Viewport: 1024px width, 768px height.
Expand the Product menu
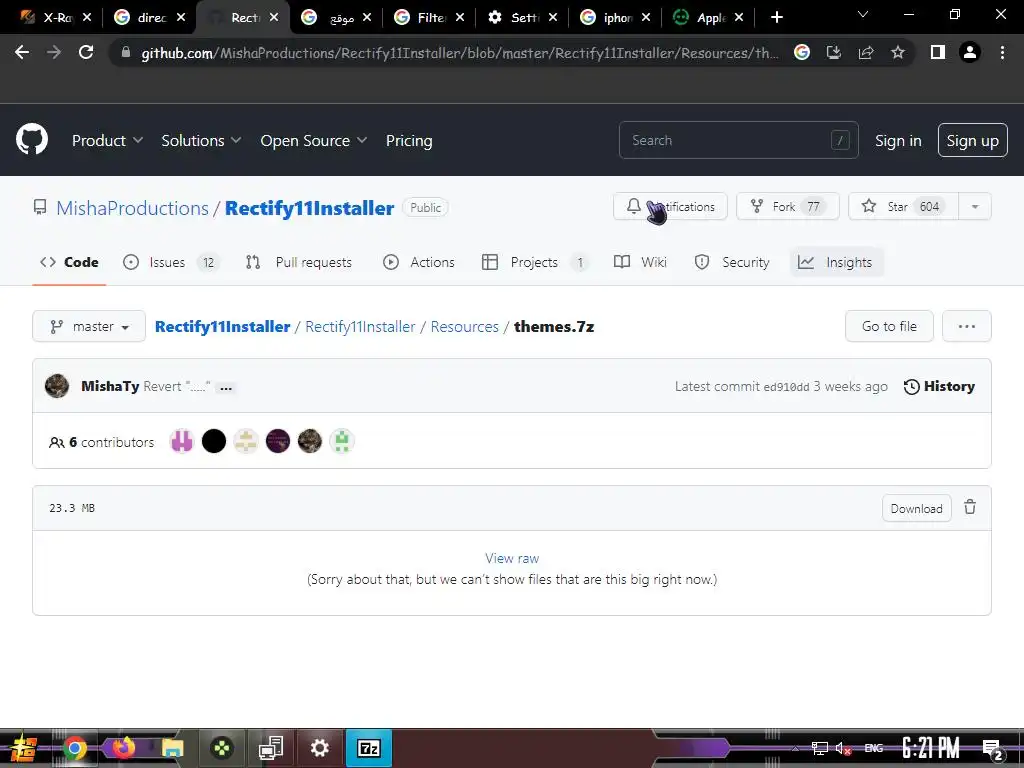pos(107,140)
